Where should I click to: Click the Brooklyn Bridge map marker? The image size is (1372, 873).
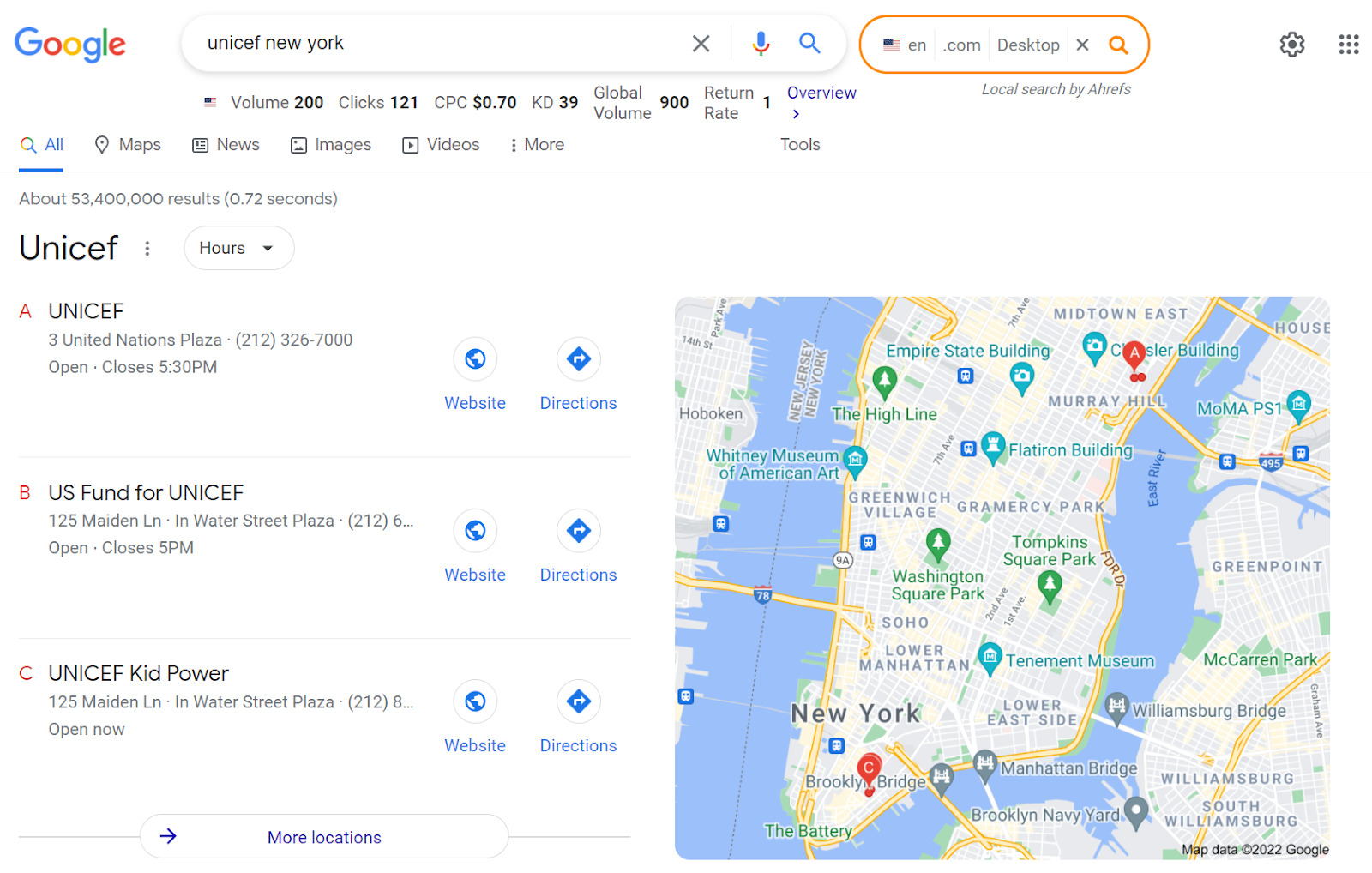pos(942,779)
